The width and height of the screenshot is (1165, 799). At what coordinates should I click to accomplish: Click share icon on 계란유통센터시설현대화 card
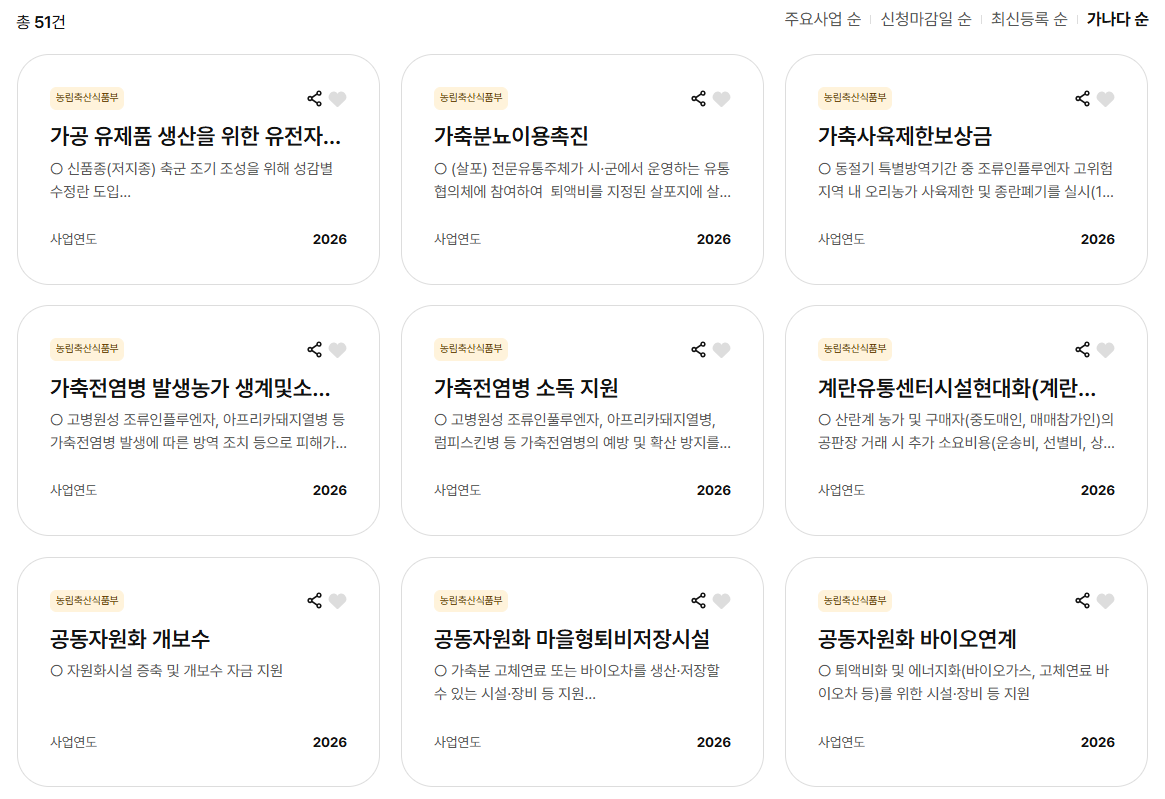tap(1082, 349)
